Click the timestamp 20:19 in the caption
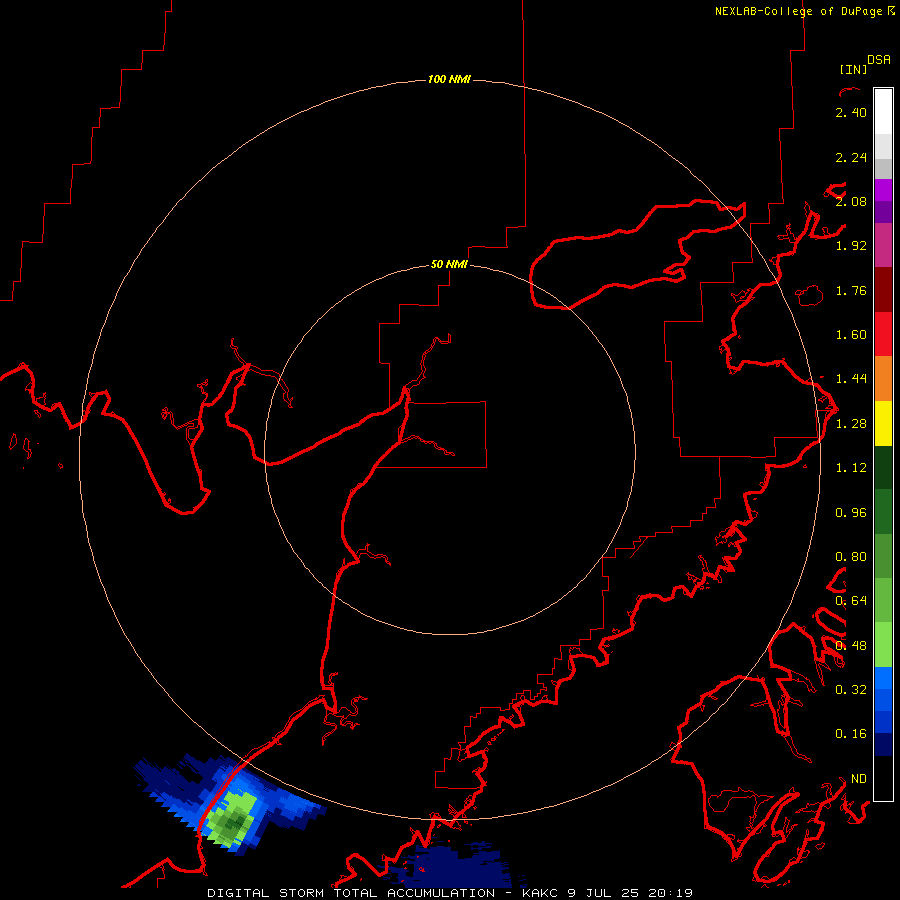 (x=670, y=893)
